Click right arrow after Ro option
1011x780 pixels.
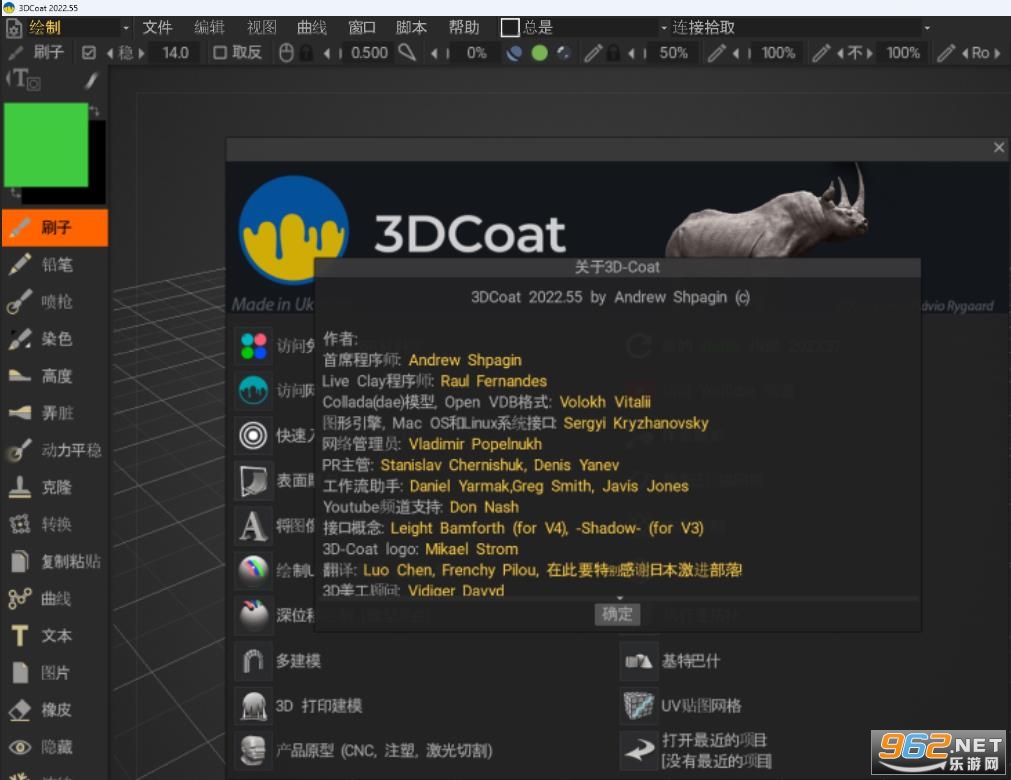[997, 53]
